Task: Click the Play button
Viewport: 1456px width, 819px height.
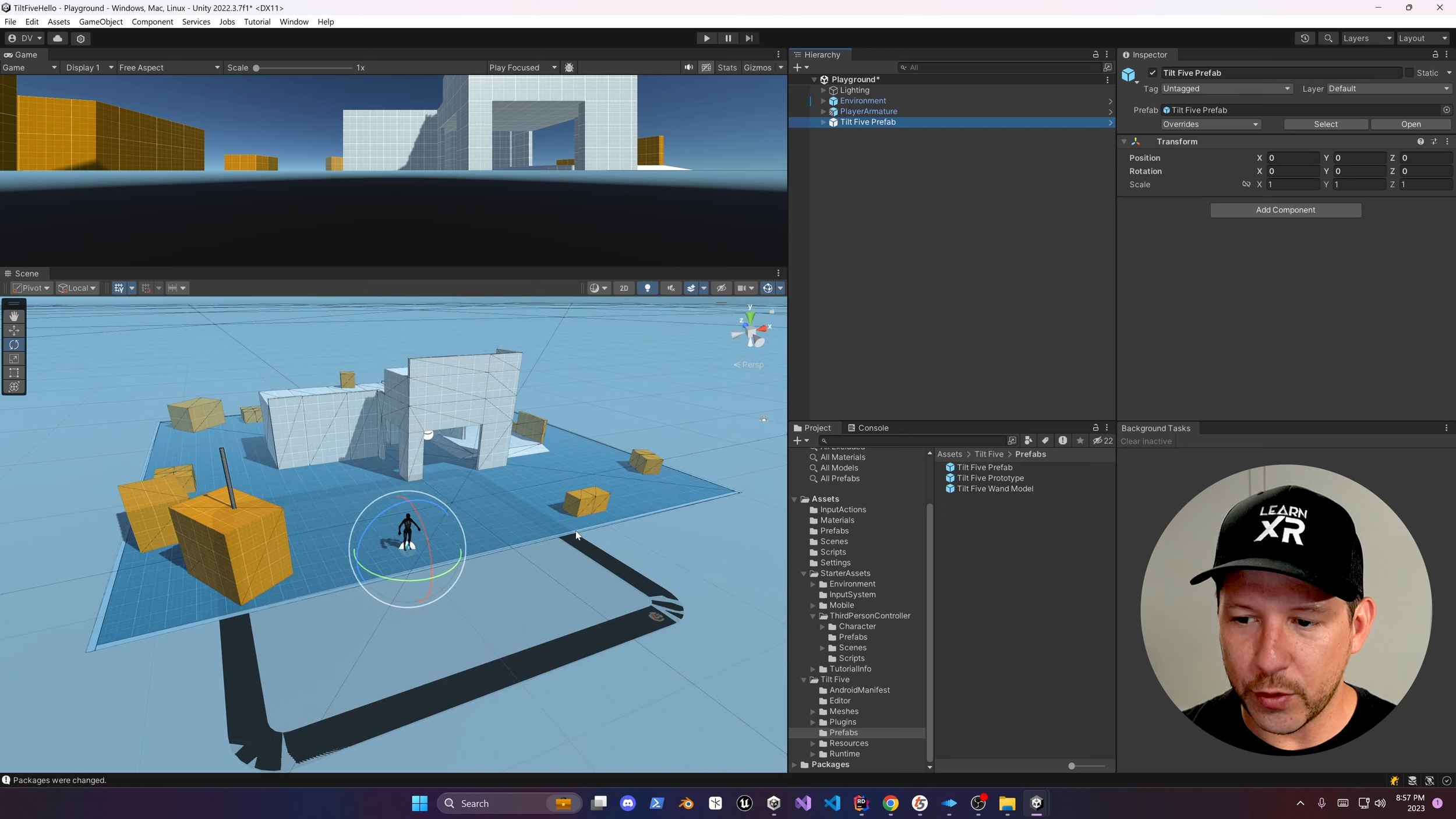Action: (706, 38)
